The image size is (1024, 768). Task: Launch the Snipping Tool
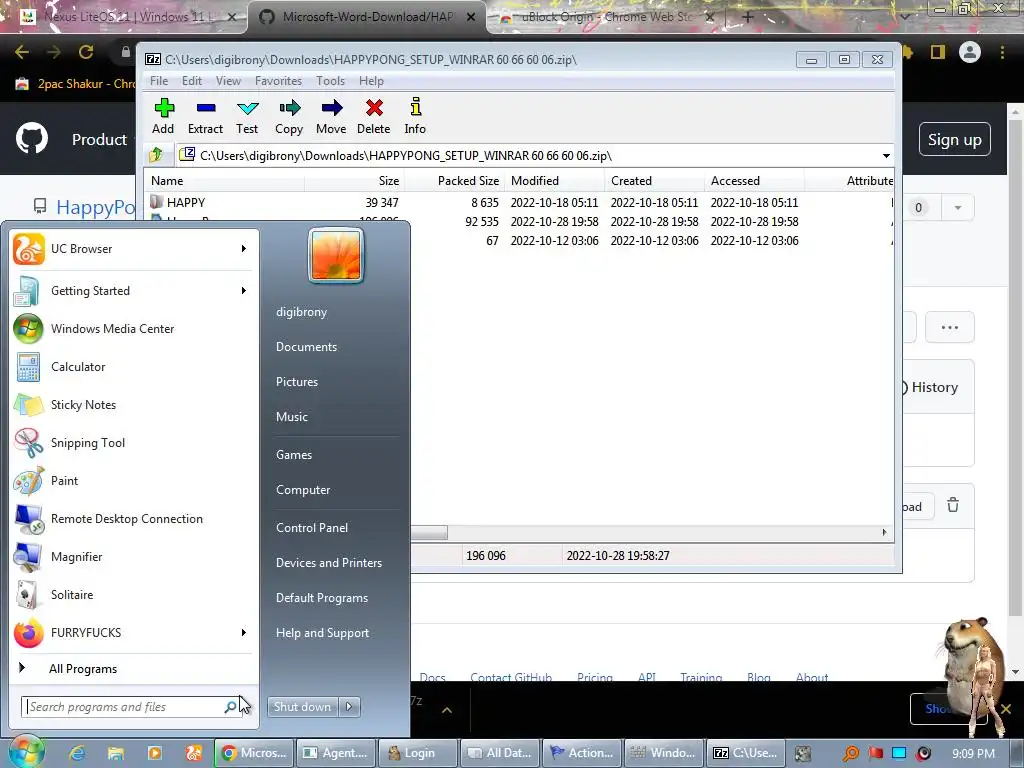(x=132, y=443)
